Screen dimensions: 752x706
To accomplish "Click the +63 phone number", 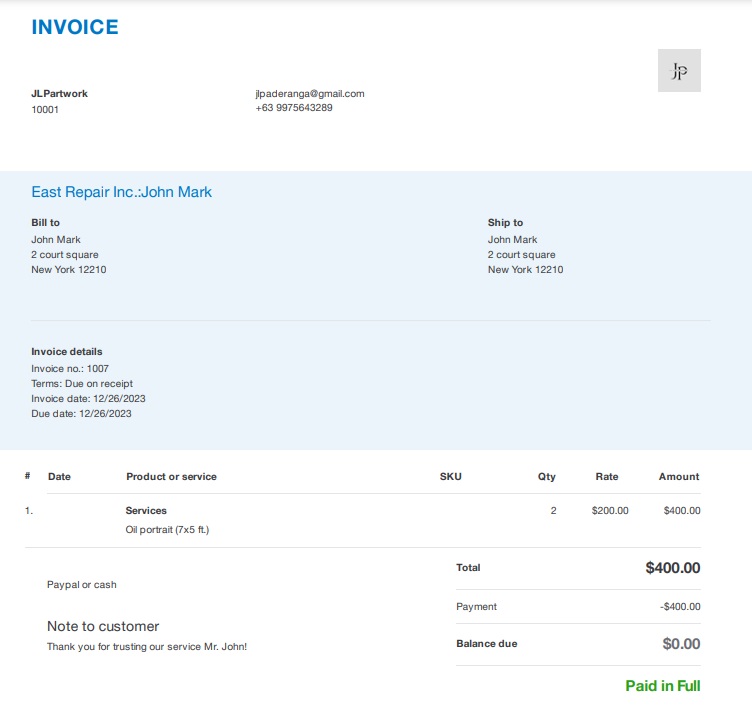I will pos(294,108).
